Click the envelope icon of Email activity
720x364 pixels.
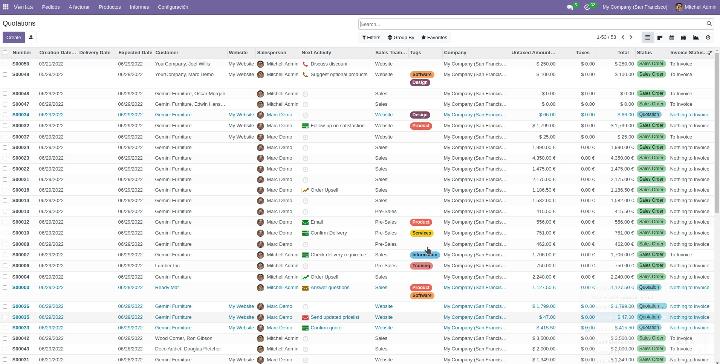tap(305, 222)
